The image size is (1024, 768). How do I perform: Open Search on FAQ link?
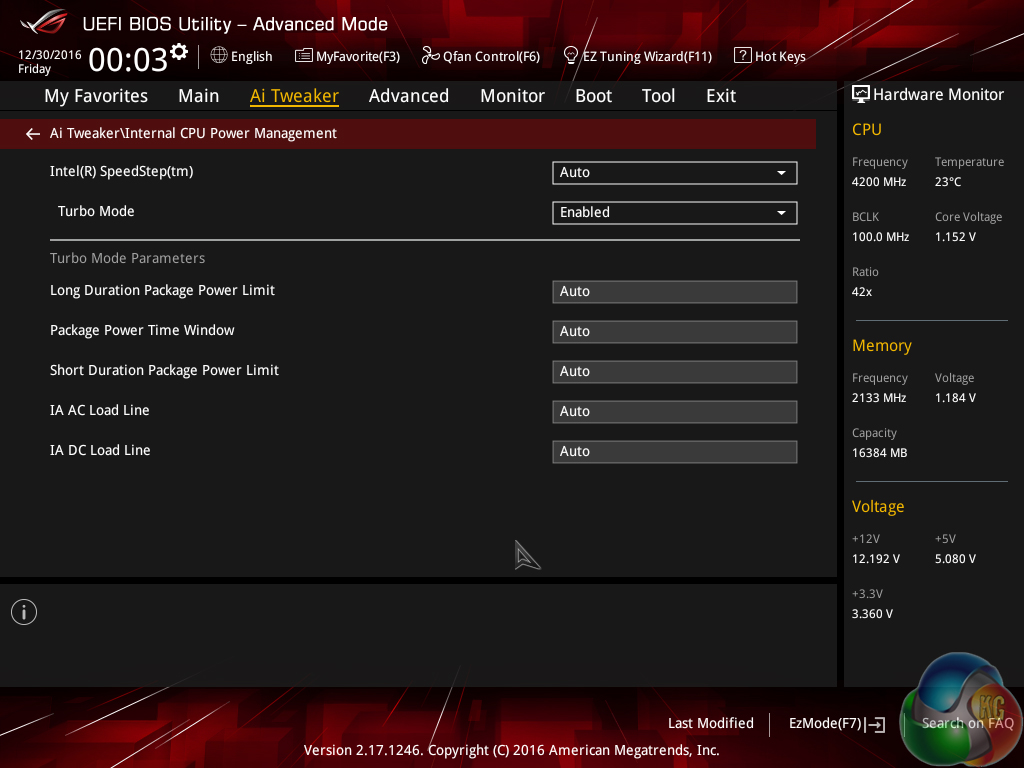coord(967,724)
